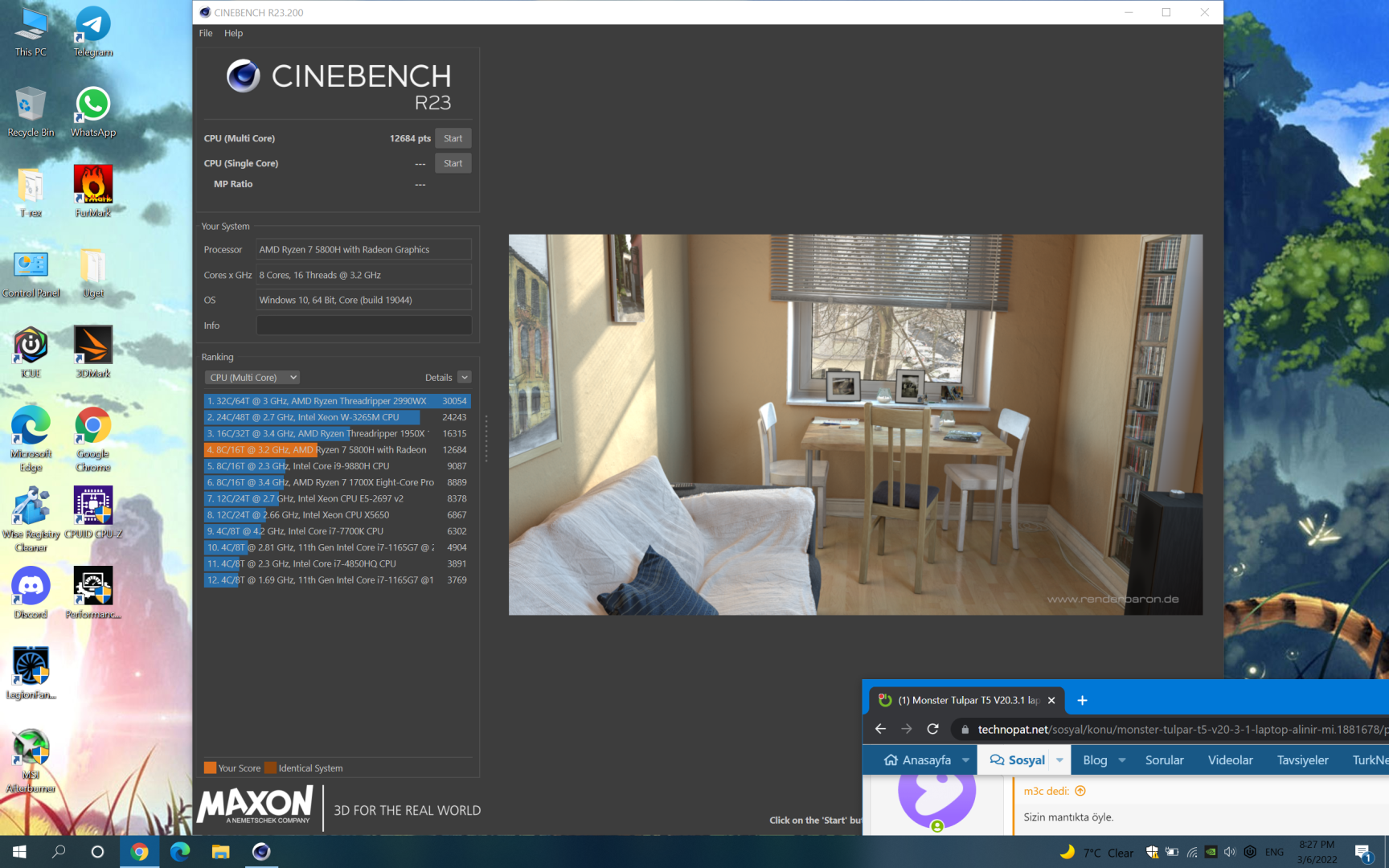Select the T-rex folder icon

pyautogui.click(x=31, y=193)
